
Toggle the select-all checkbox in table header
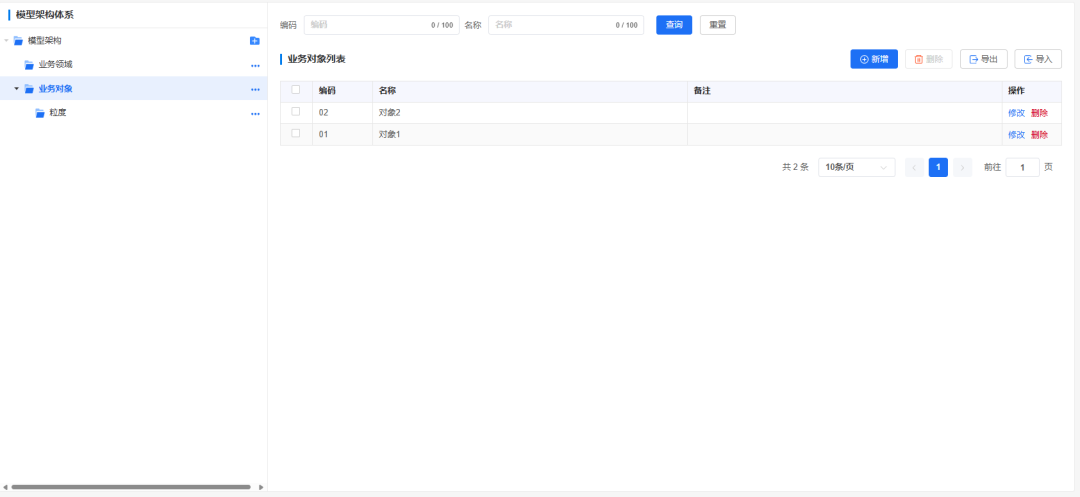(x=295, y=89)
